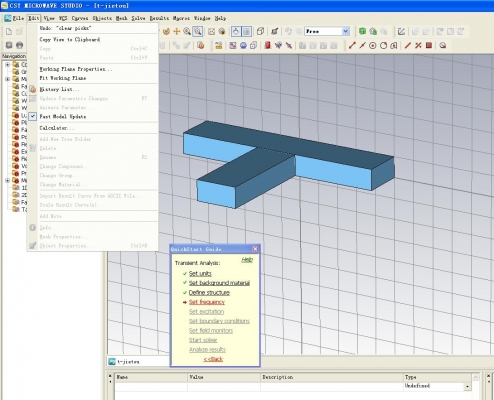Click the new file icon in toolbar

pos(9,31)
